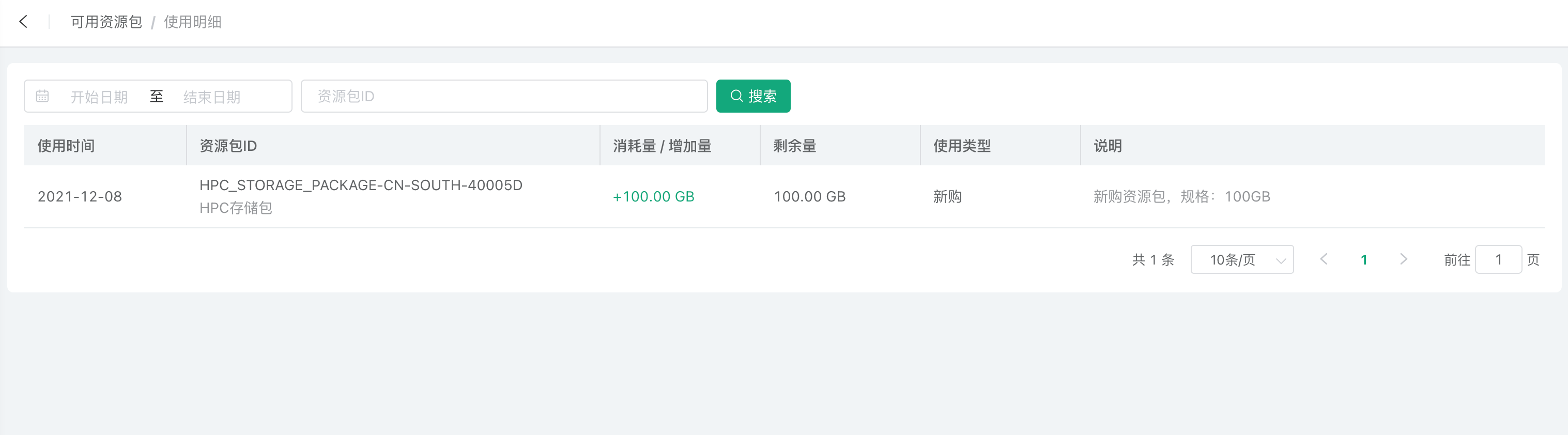The width and height of the screenshot is (1568, 435).
Task: Select the HPC_STORAGE_PACKAGE-CN-SOUTH-40005D row ID text
Action: point(361,185)
